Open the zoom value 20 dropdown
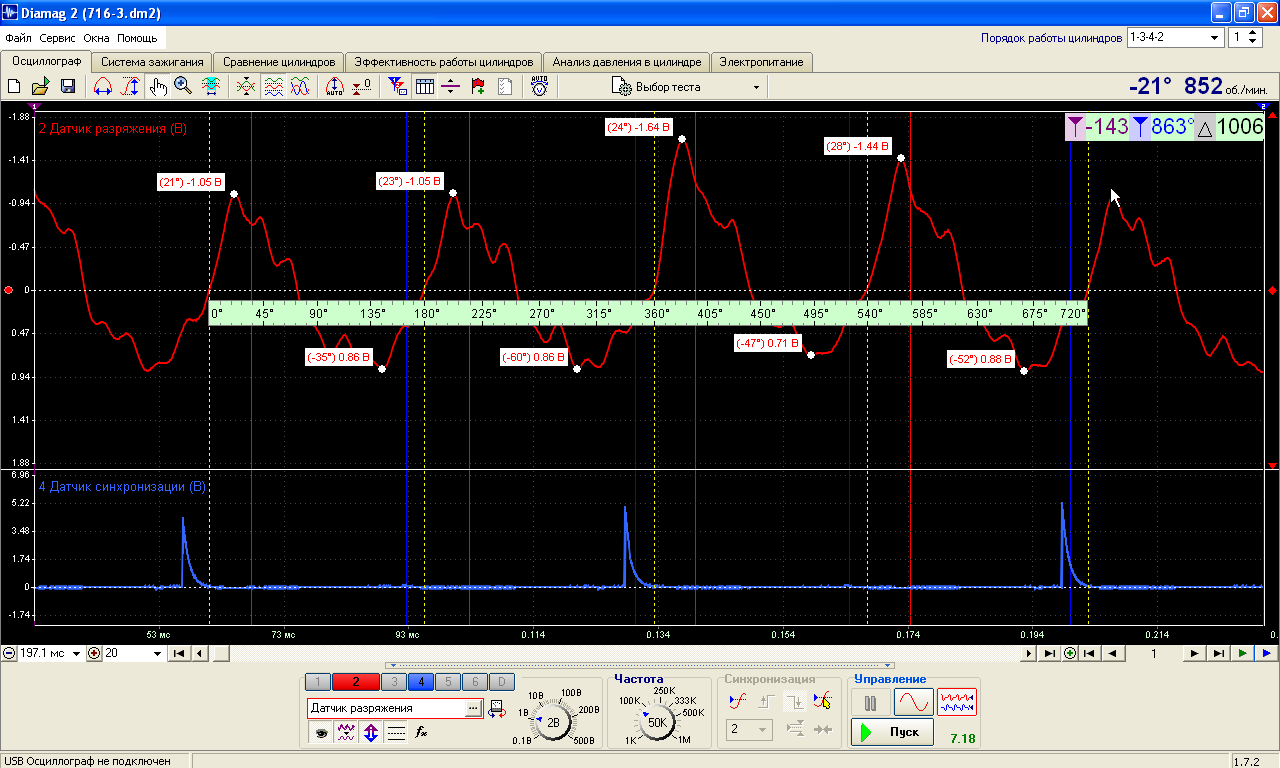Screen dimensions: 1280x768 click(x=158, y=653)
